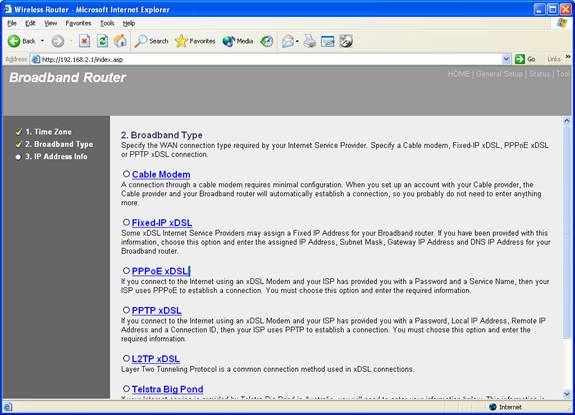Click the Edit page toolbar icon
The height and width of the screenshot is (415, 575).
tap(327, 41)
